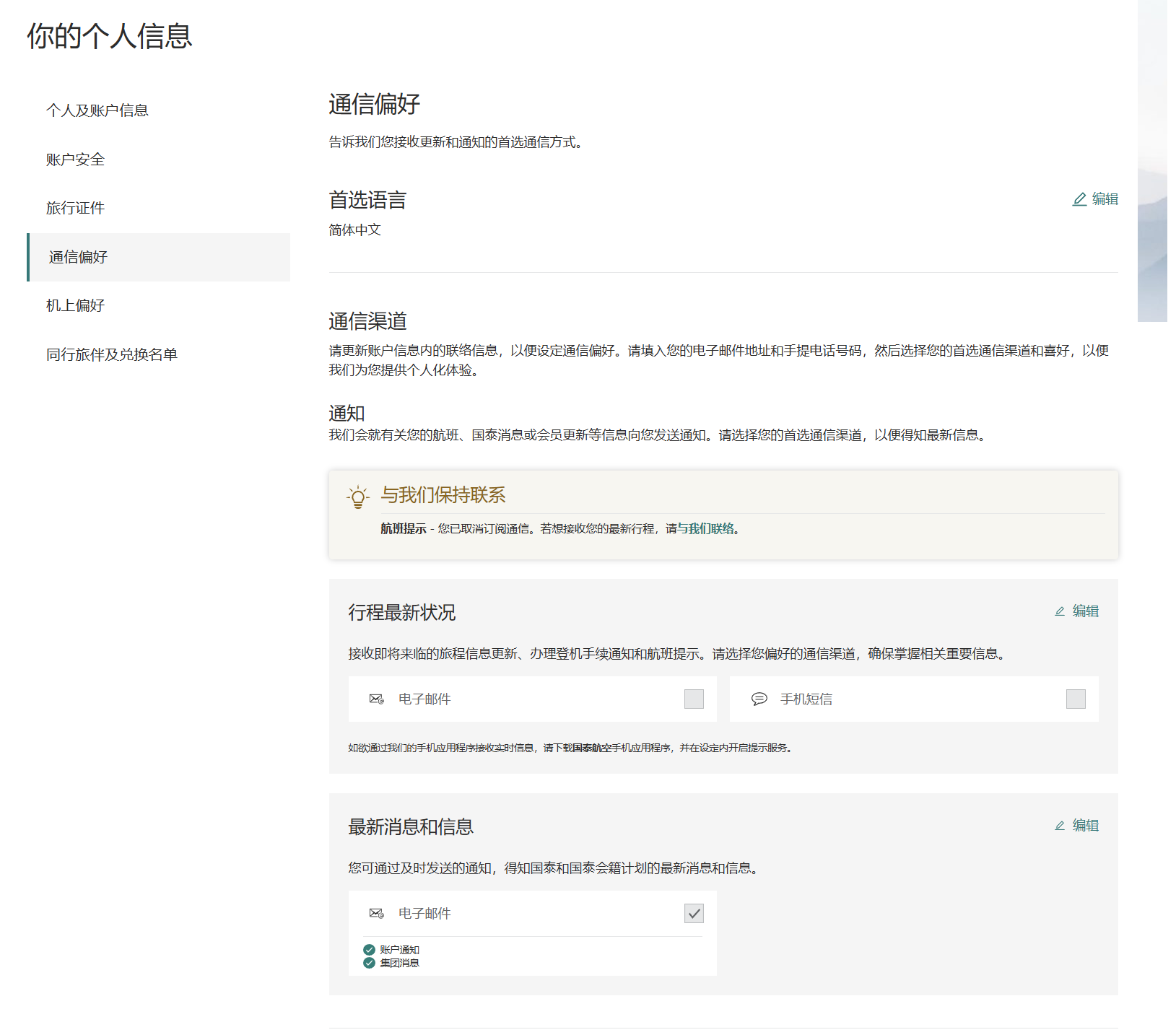
Task: Click the pencil edit icon for 最新消息和信息
Action: click(1059, 825)
